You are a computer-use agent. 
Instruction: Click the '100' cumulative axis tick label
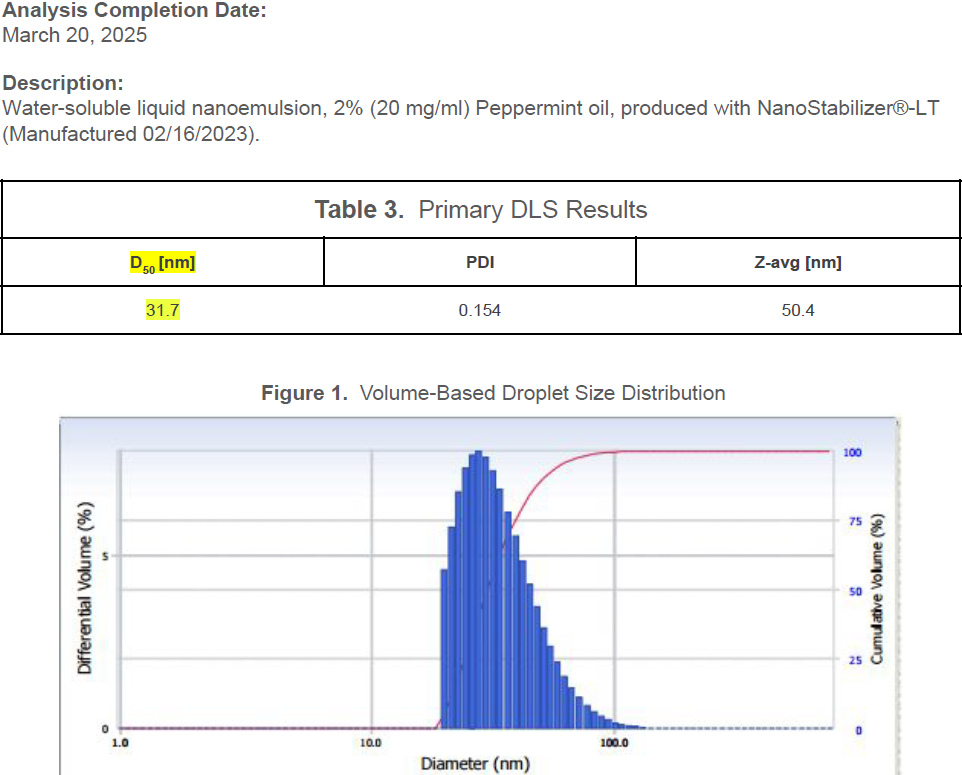pyautogui.click(x=852, y=452)
